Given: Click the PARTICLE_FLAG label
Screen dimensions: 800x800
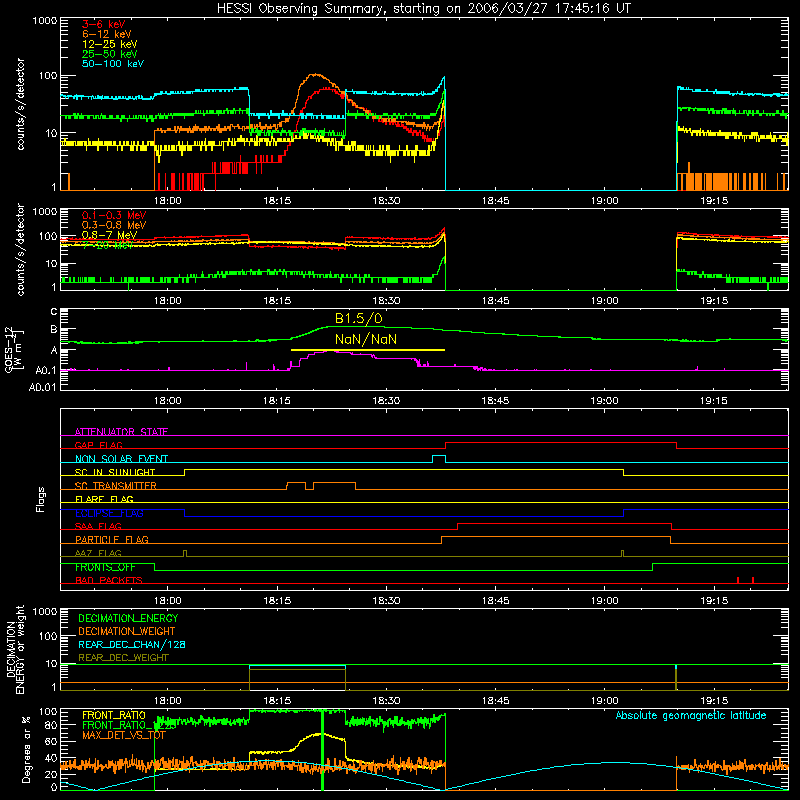Looking at the screenshot, I should click(112, 540).
